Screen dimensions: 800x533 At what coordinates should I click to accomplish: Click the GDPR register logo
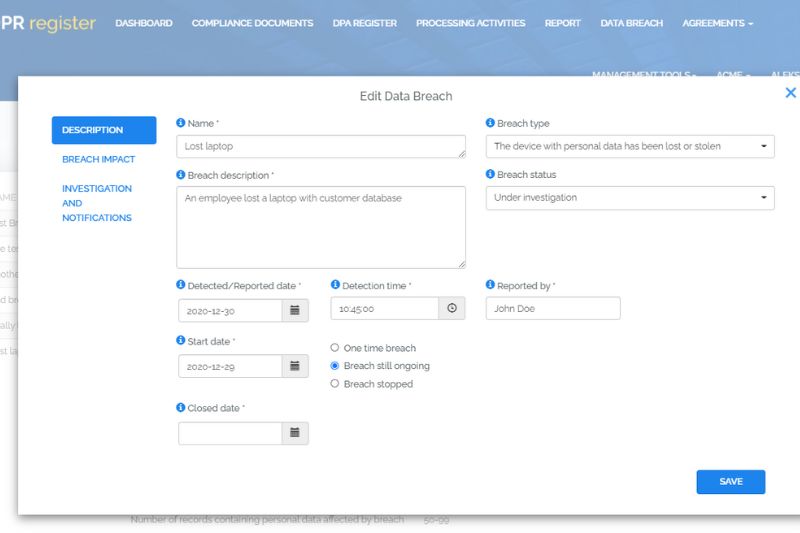click(48, 23)
